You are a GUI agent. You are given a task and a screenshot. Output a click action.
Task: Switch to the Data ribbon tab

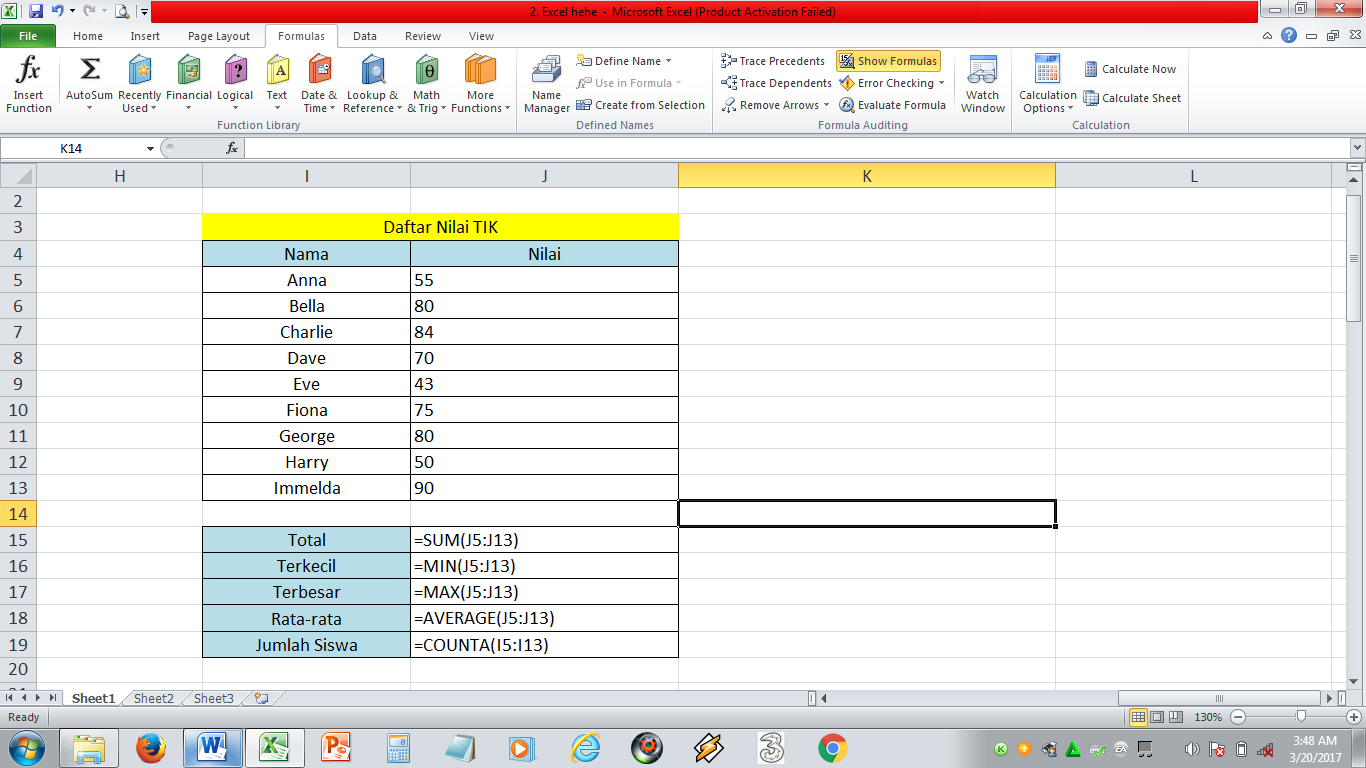(365, 36)
